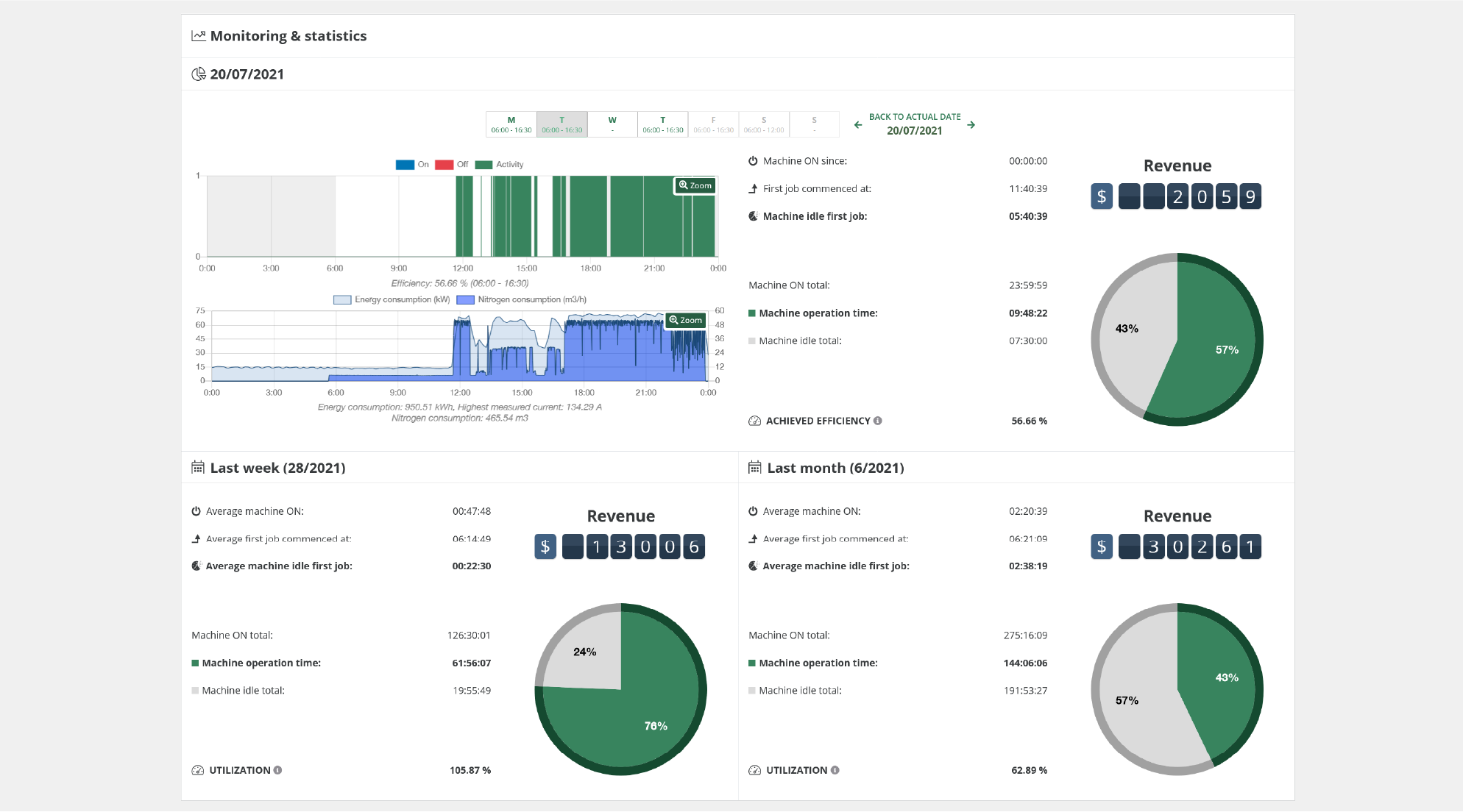This screenshot has width=1463, height=812.
Task: Toggle the Off series in legend
Action: coord(451,165)
